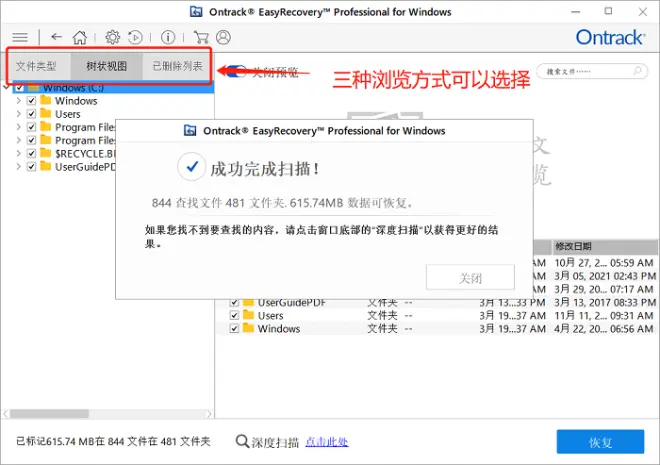
Task: Maximize the EasyRecovery window
Action: click(608, 11)
